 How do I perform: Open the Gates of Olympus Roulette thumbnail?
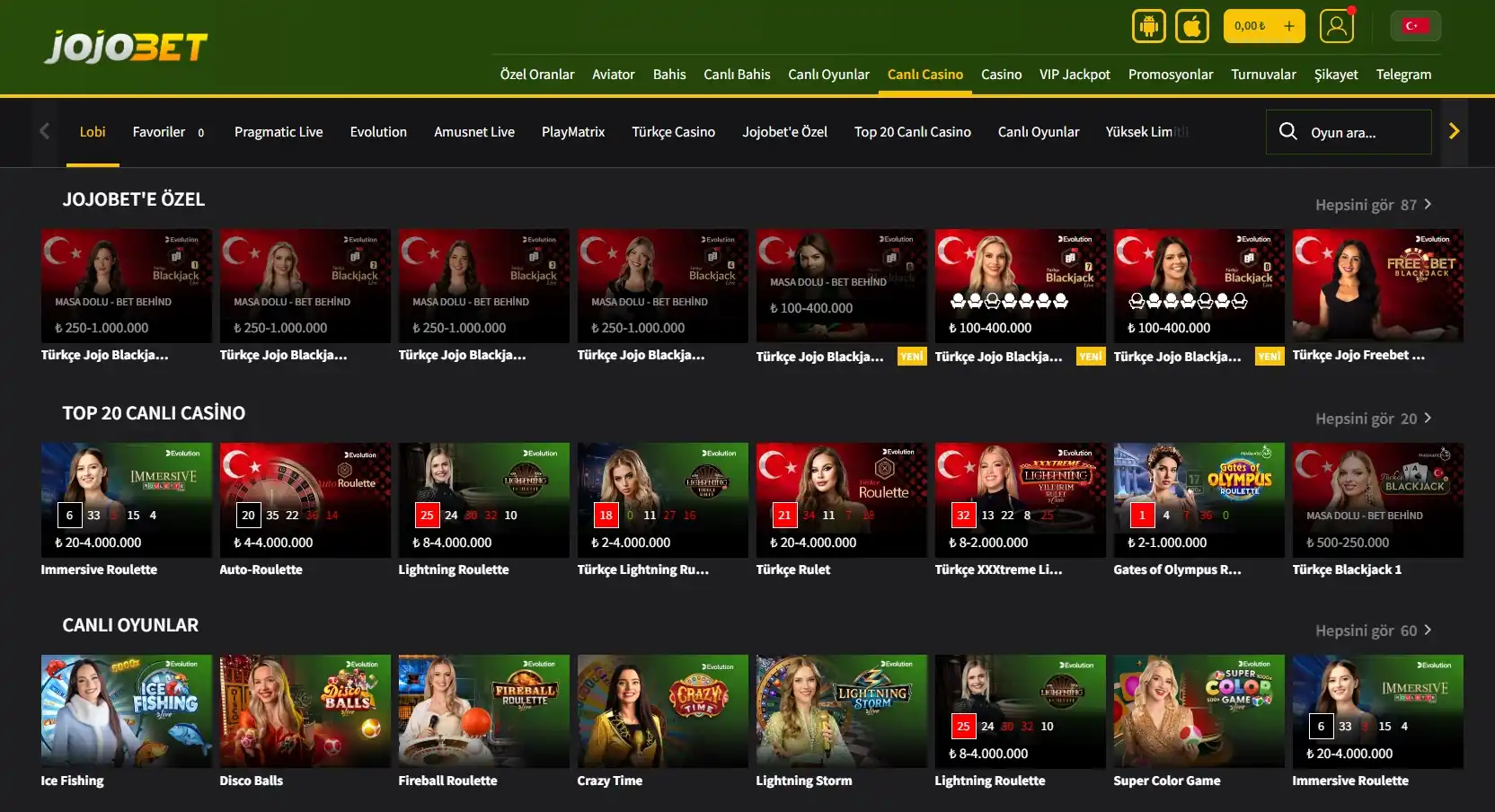click(x=1199, y=499)
